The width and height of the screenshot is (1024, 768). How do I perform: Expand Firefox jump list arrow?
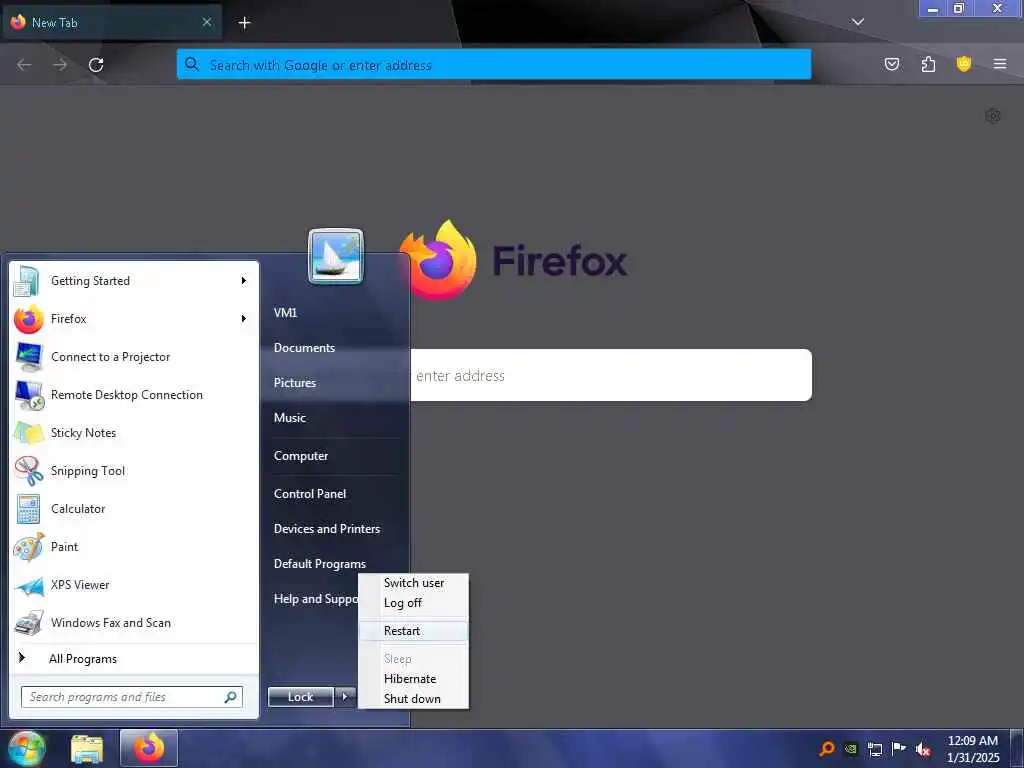point(244,319)
